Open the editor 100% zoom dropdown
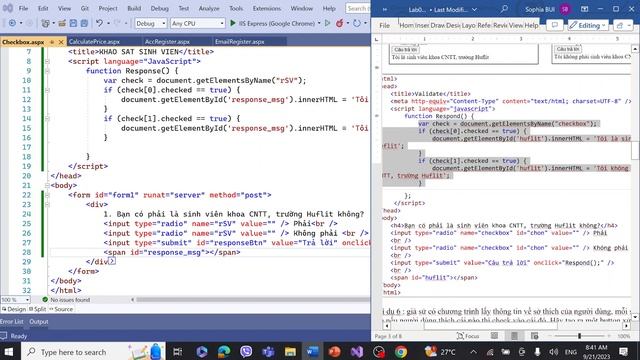 pyautogui.click(x=15, y=300)
